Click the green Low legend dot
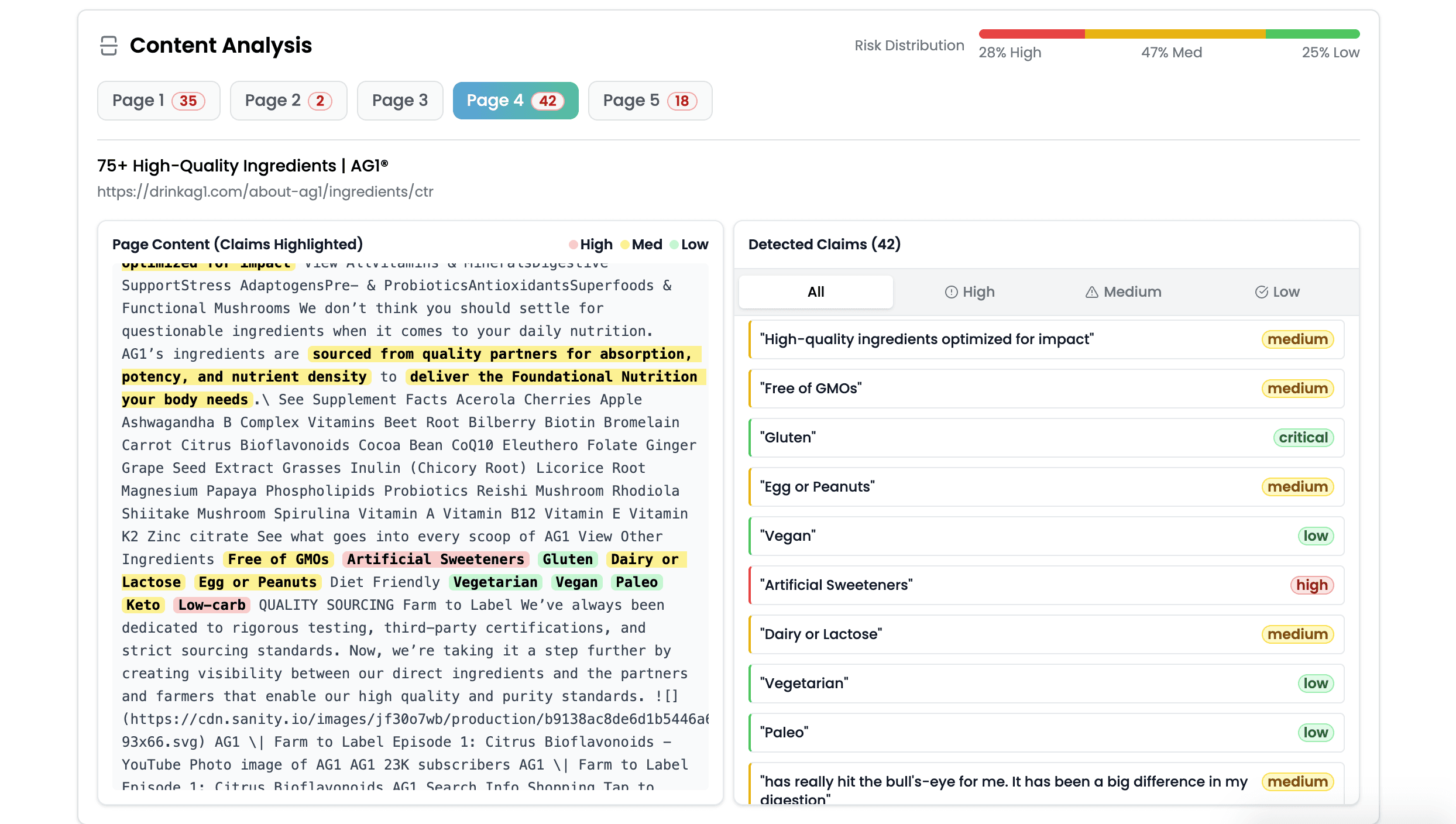1456x824 pixels. tap(674, 245)
